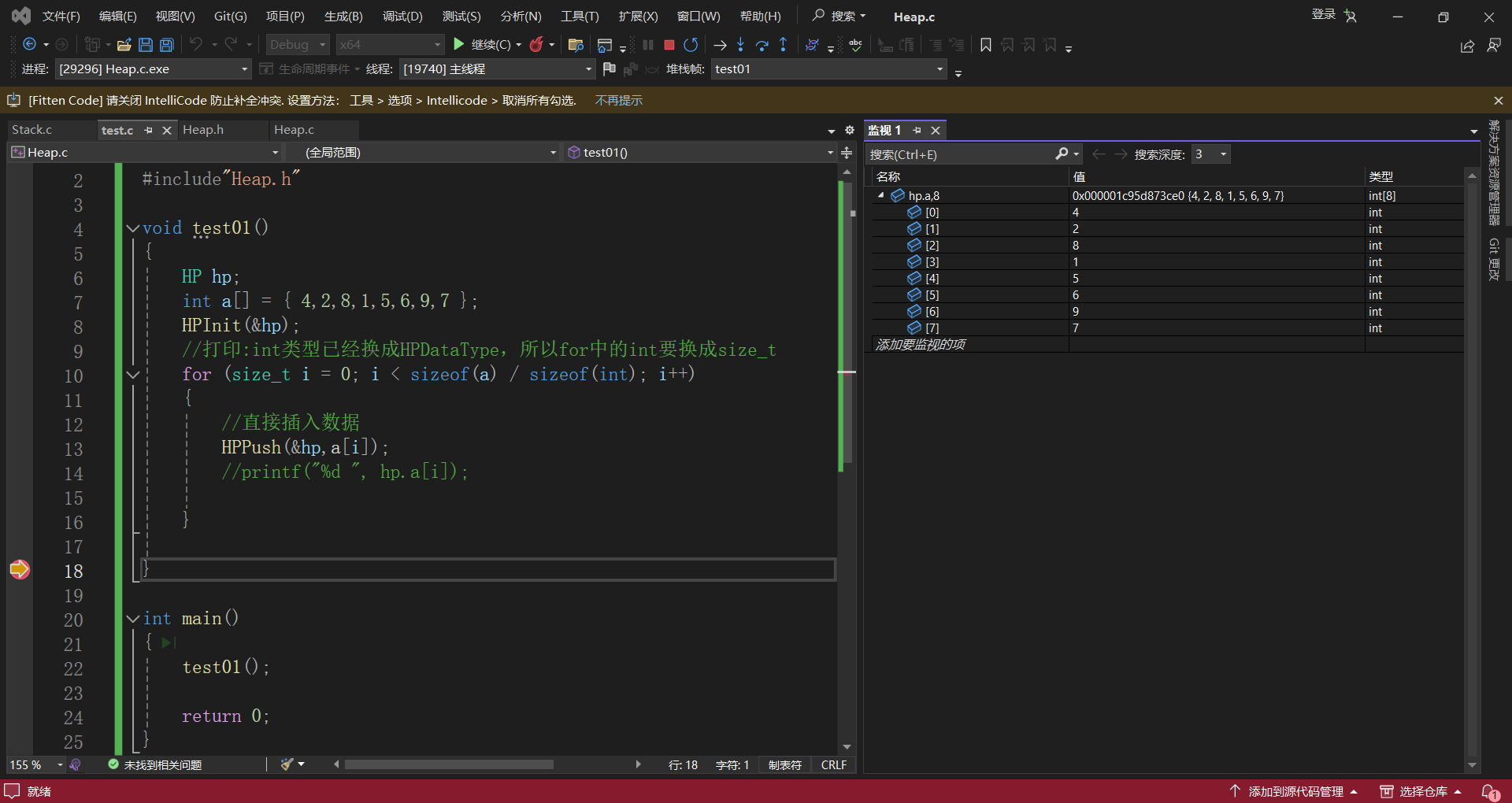Toggle bookmark on the current line
This screenshot has height=803, width=1512.
click(985, 45)
